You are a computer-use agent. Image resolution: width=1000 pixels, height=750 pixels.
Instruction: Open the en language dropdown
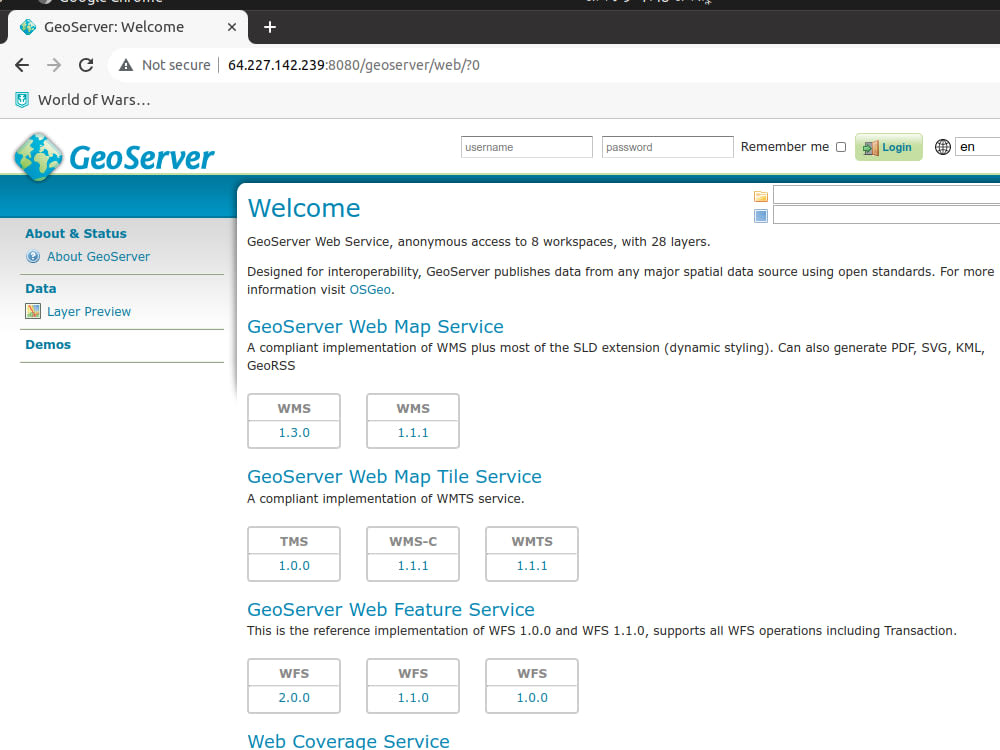pyautogui.click(x=977, y=147)
